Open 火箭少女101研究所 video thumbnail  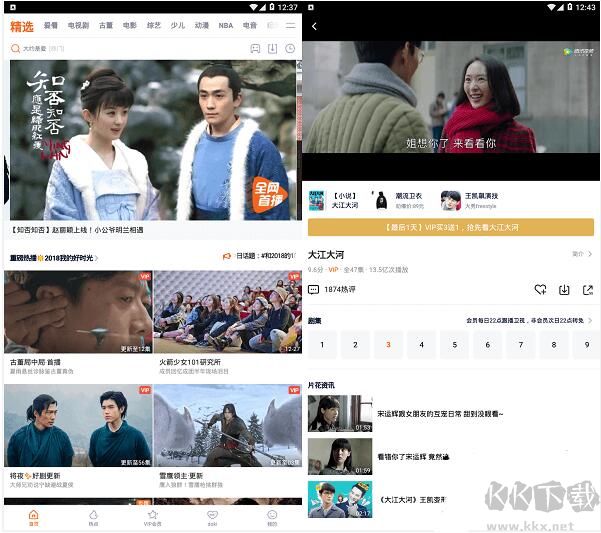(x=228, y=312)
